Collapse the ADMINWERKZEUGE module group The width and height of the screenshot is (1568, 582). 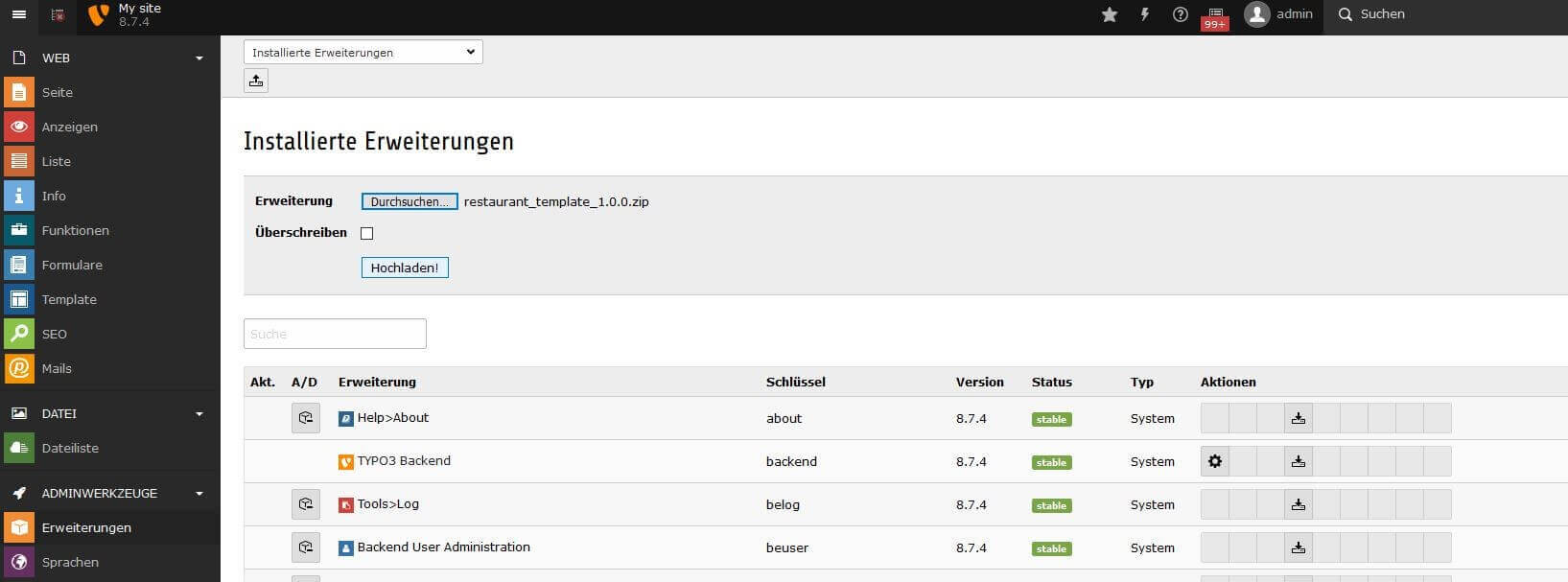[110, 493]
